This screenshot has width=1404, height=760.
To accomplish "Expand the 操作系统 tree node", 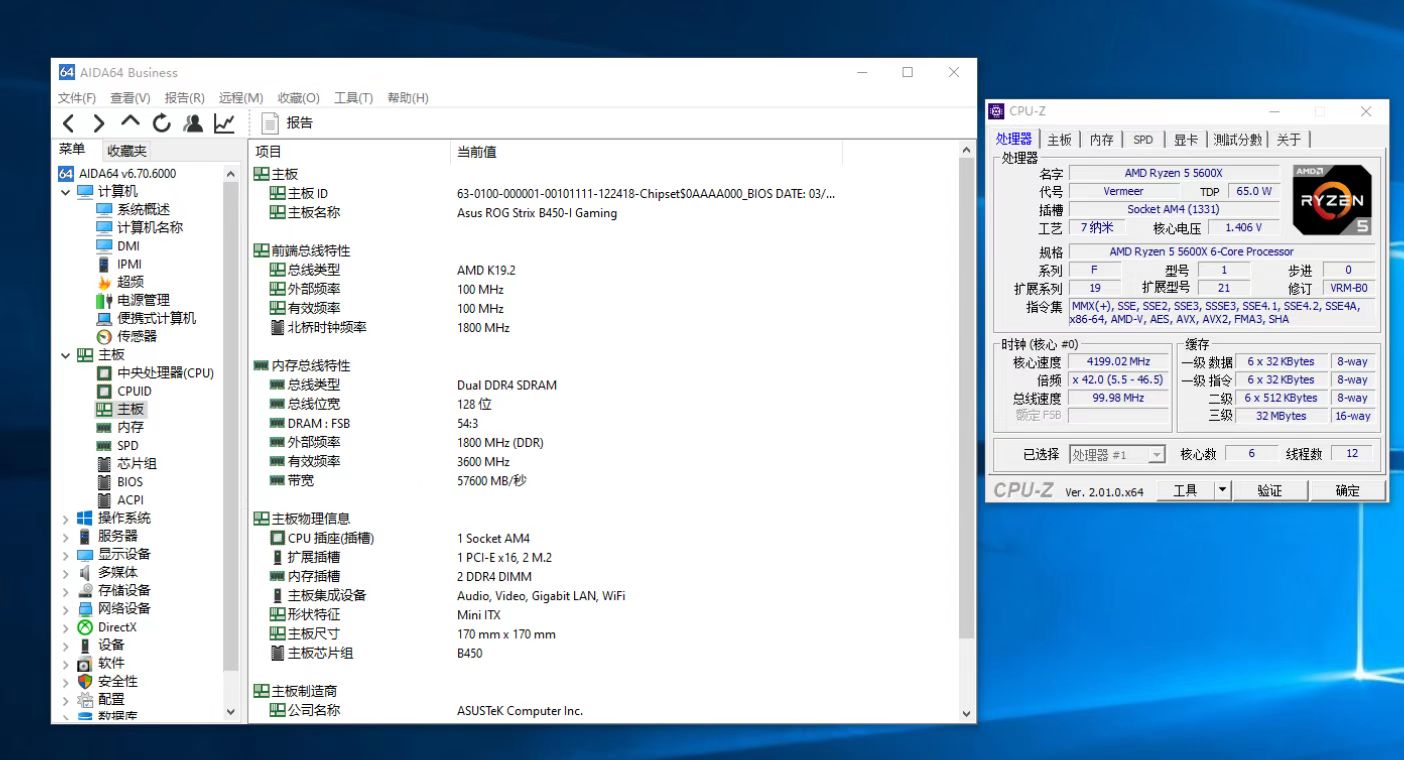I will tap(66, 518).
